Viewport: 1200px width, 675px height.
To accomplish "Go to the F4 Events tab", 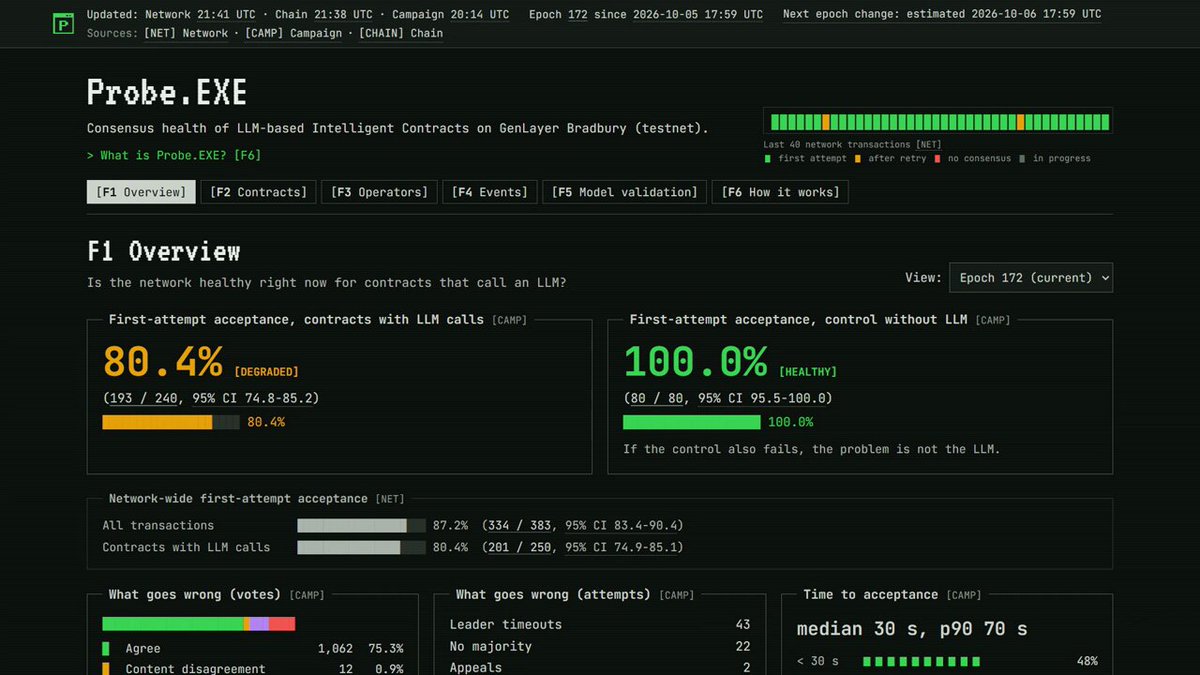I will [x=490, y=192].
